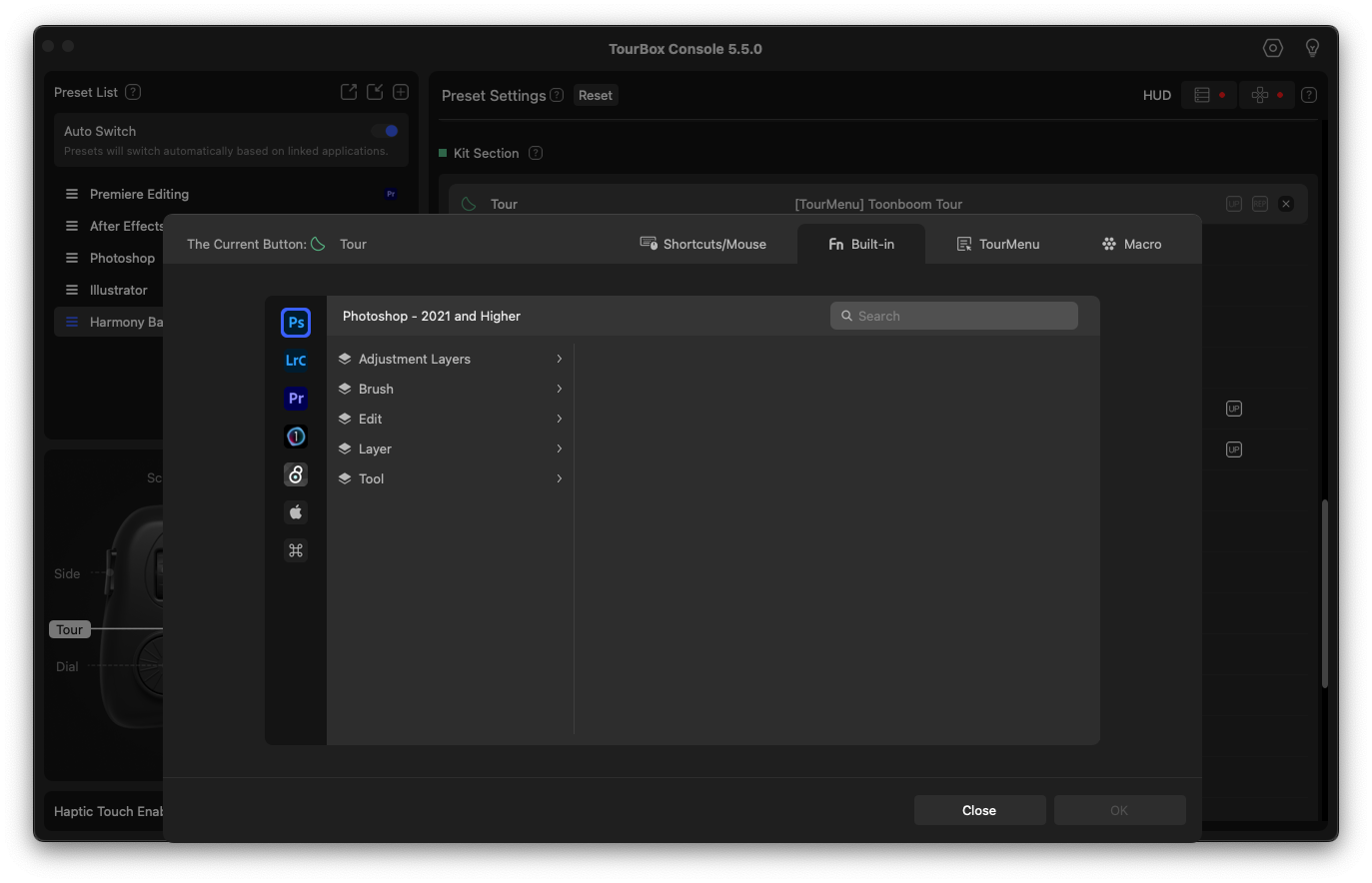Select the Photoshop Ps app icon
Screen dimensions: 1372x883
[x=296, y=323]
